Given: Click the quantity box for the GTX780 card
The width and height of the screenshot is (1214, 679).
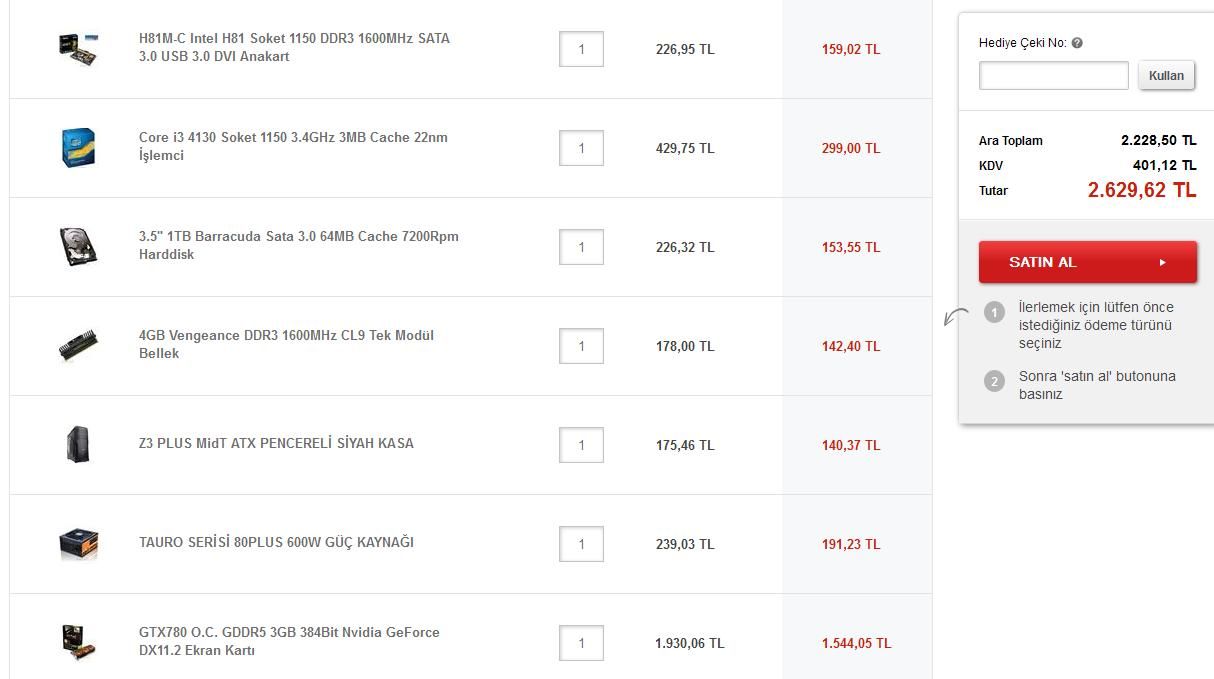Looking at the screenshot, I should [x=581, y=643].
